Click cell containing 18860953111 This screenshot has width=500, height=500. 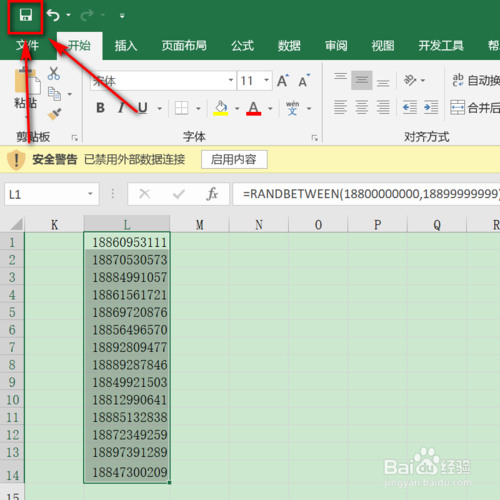(x=127, y=242)
